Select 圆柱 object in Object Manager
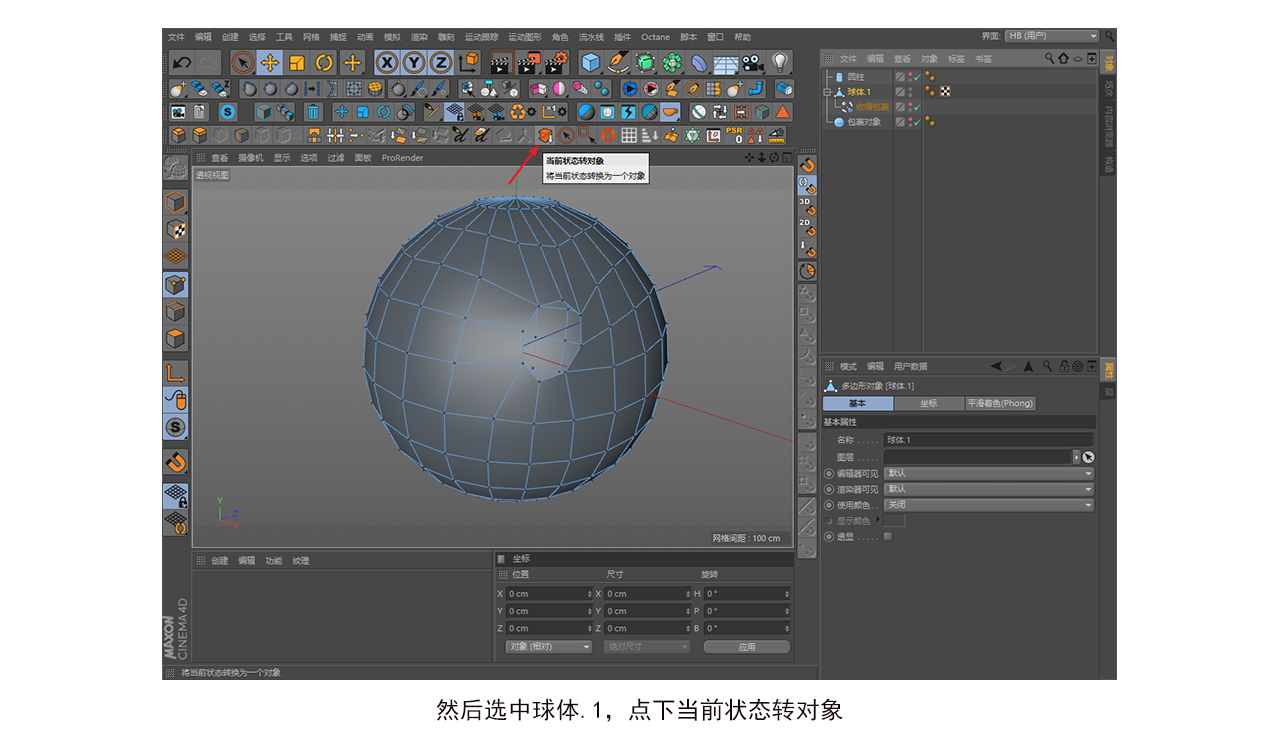The height and width of the screenshot is (750, 1280). pyautogui.click(x=856, y=76)
